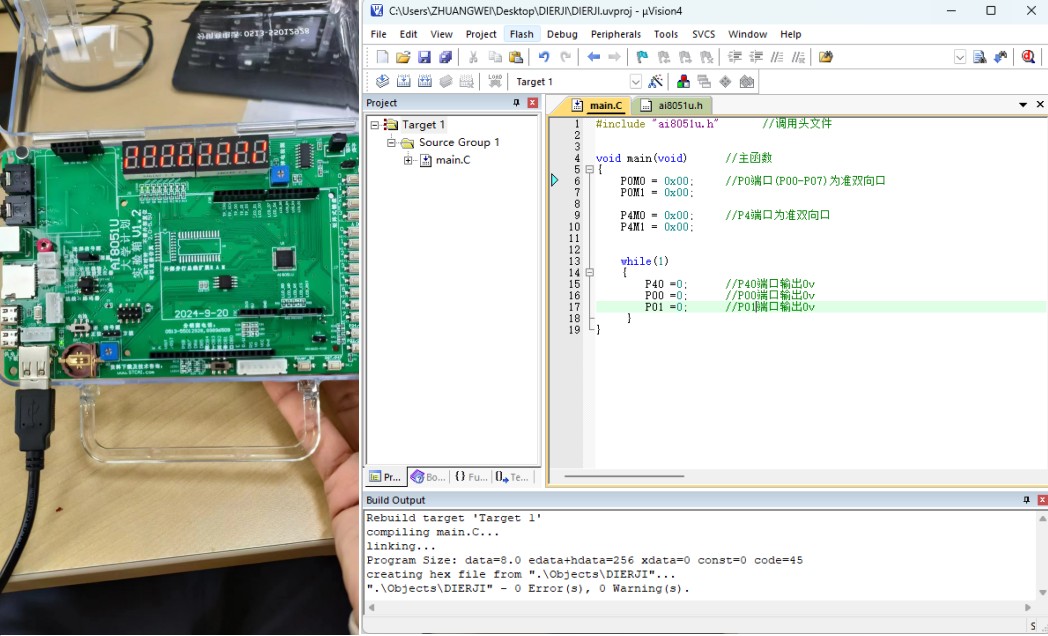Select the Project panel tab at bottom

(x=386, y=477)
